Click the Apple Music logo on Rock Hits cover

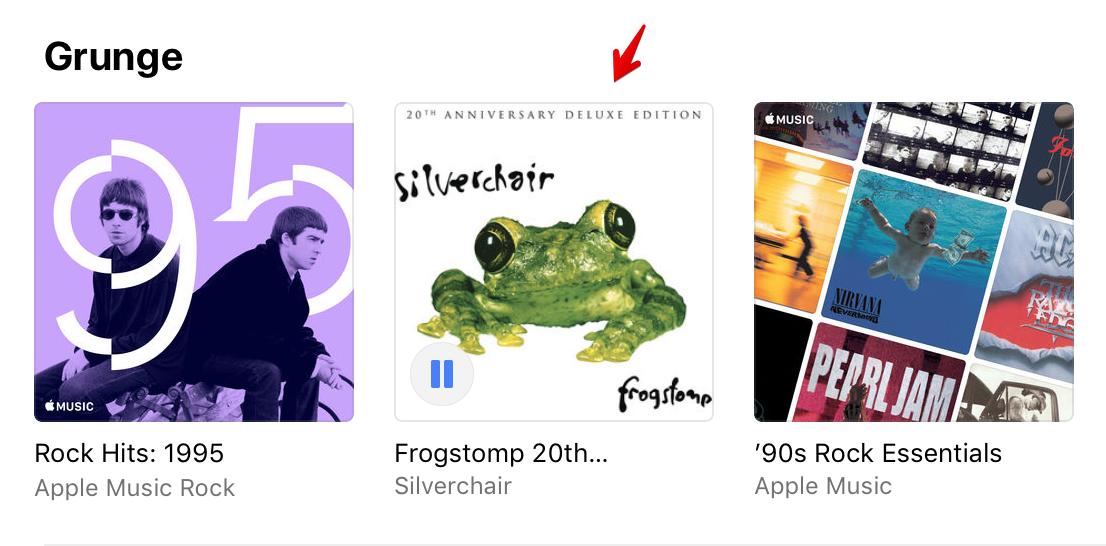click(x=69, y=406)
